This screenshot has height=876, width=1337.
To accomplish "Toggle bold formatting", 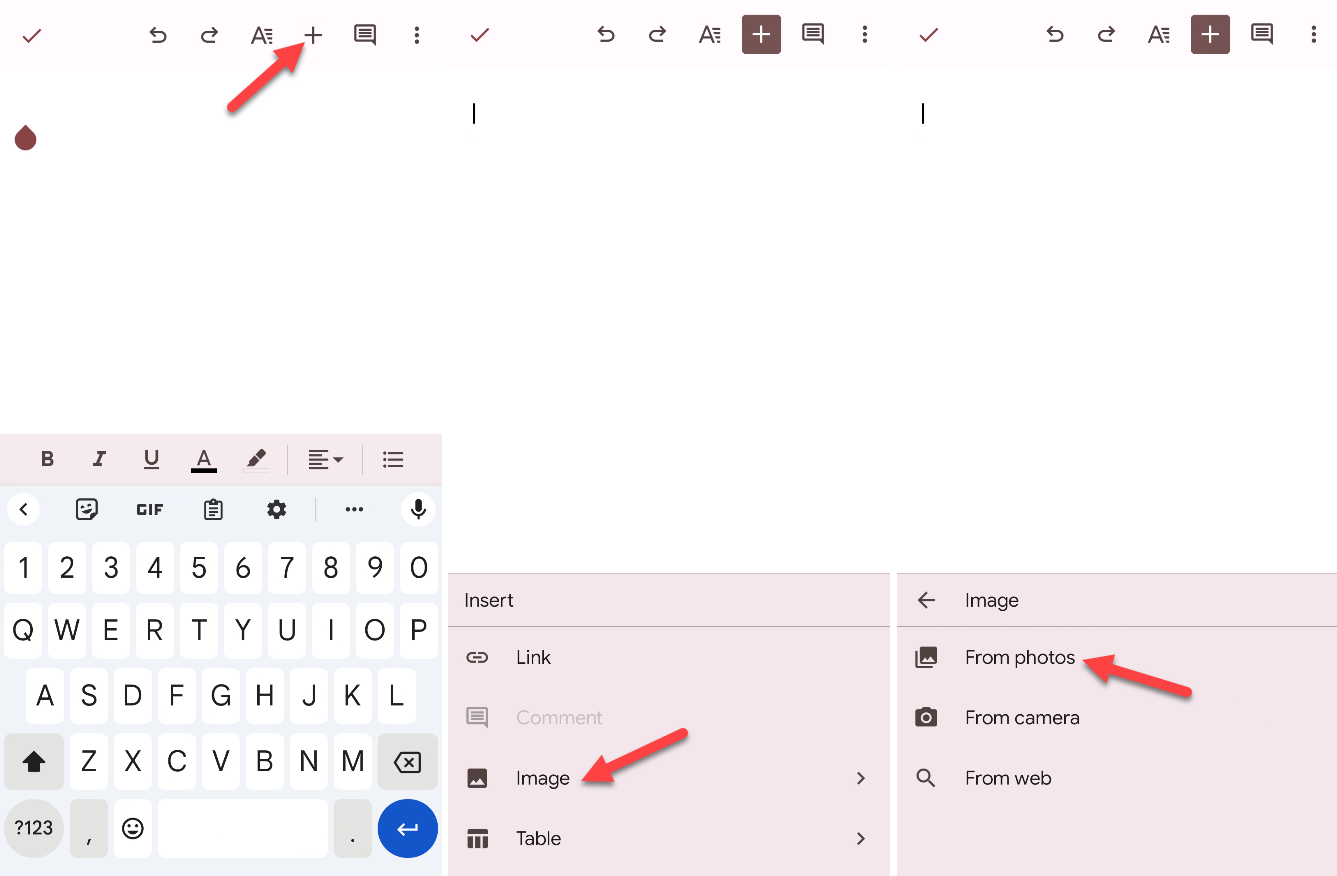I will [47, 459].
